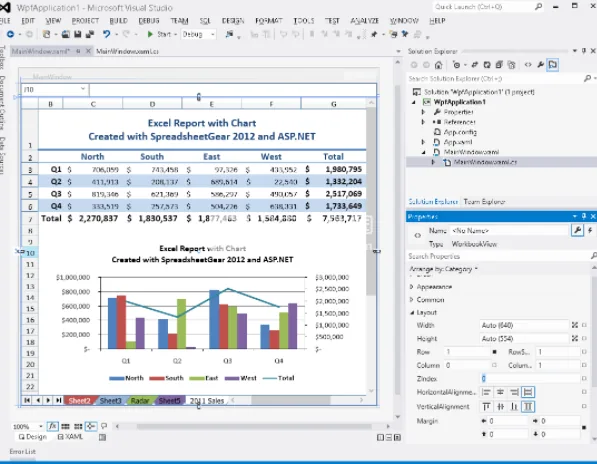Toggle the Preview Selected Items icon
597x464 pixels.
552,65
